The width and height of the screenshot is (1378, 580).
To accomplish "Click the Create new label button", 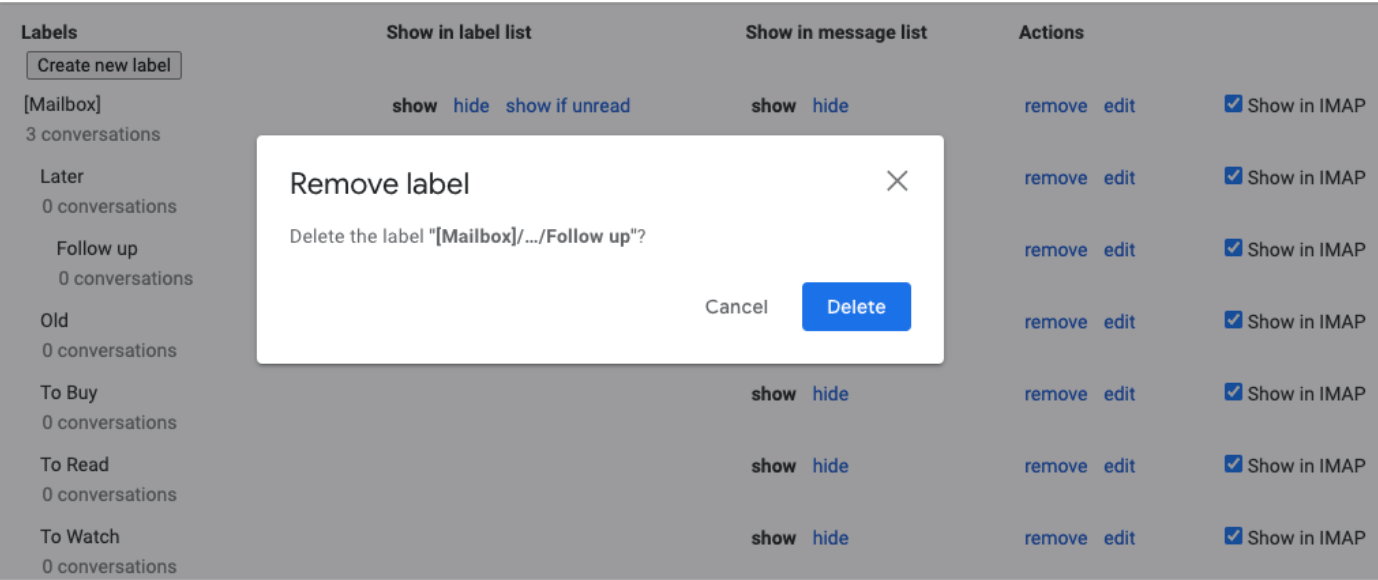I will (x=104, y=66).
